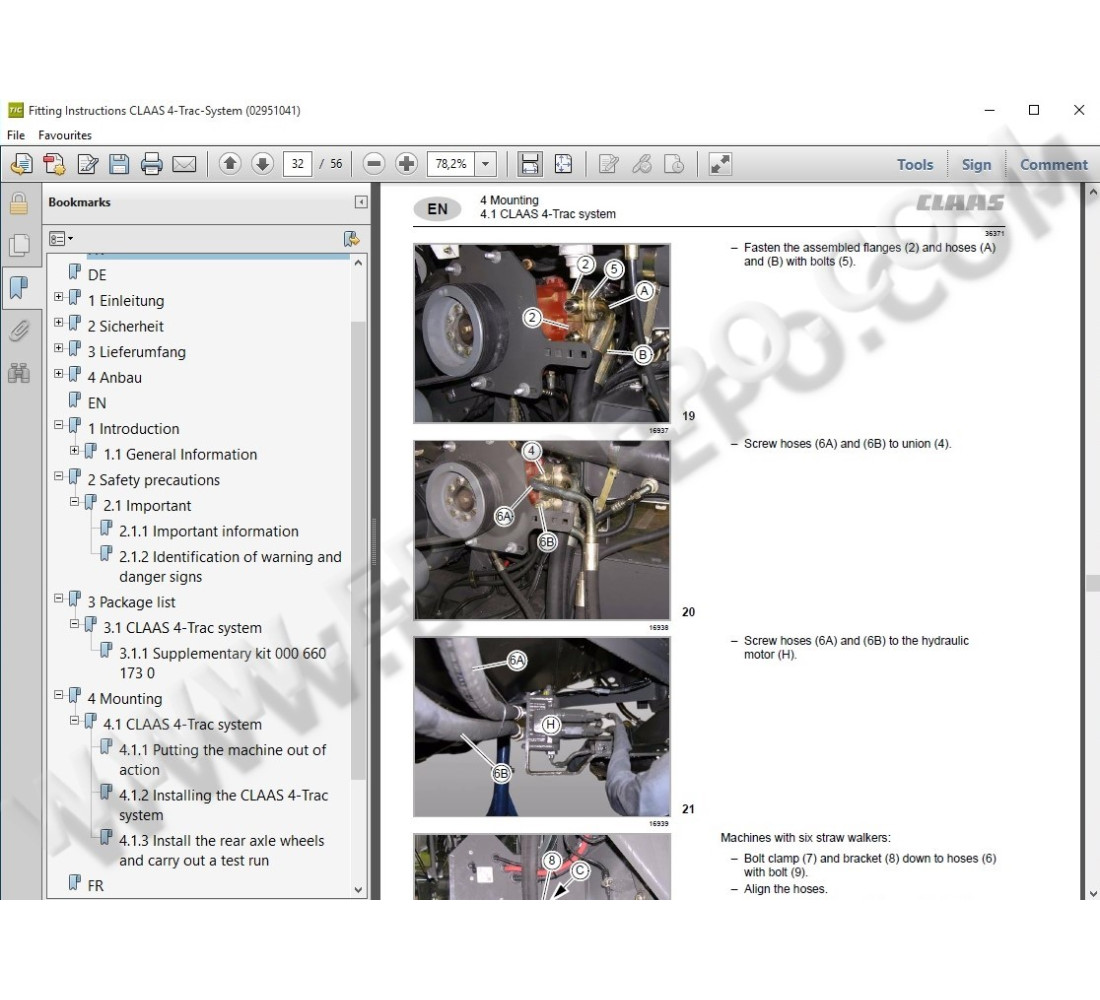Print the document with printer icon
The image size is (1100, 1000).
[x=152, y=164]
